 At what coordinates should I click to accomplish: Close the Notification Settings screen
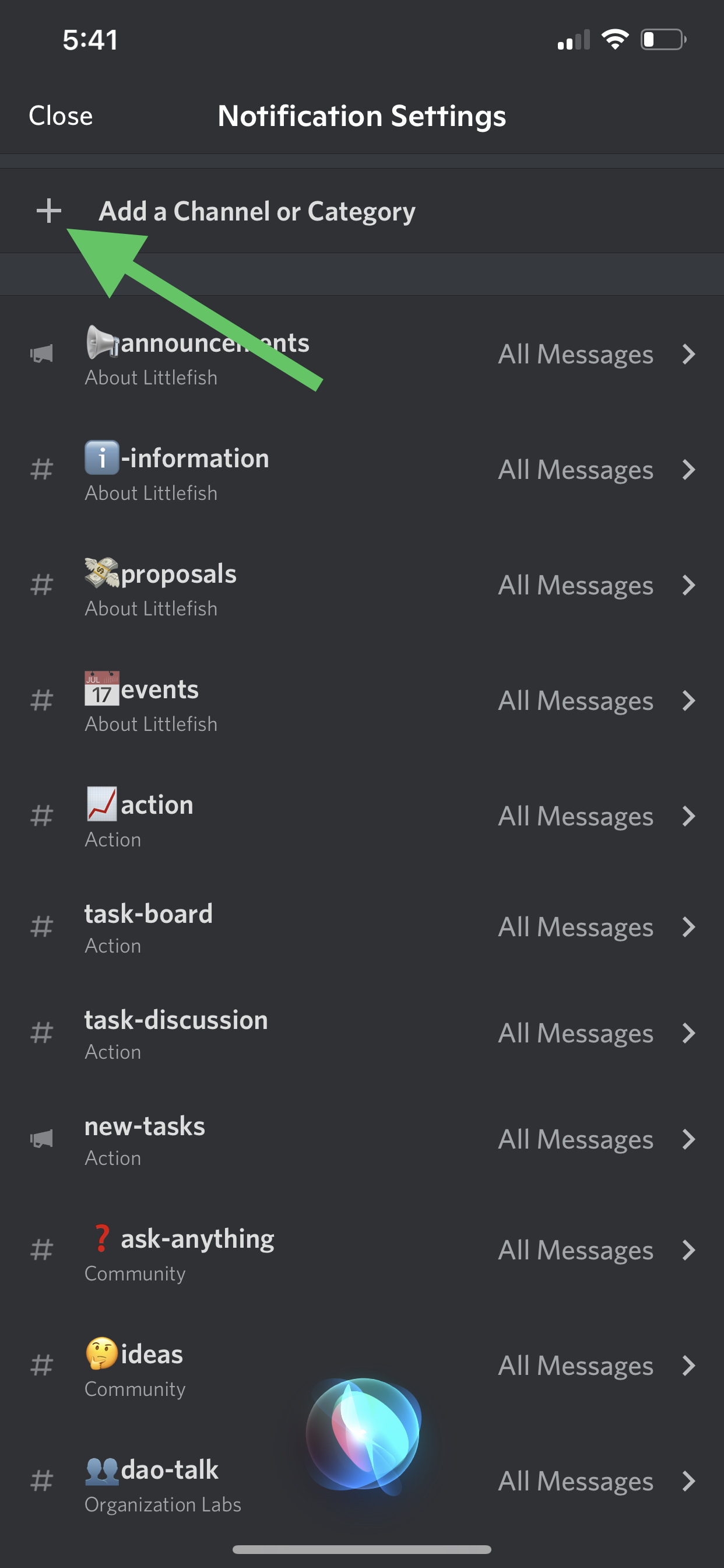click(61, 116)
